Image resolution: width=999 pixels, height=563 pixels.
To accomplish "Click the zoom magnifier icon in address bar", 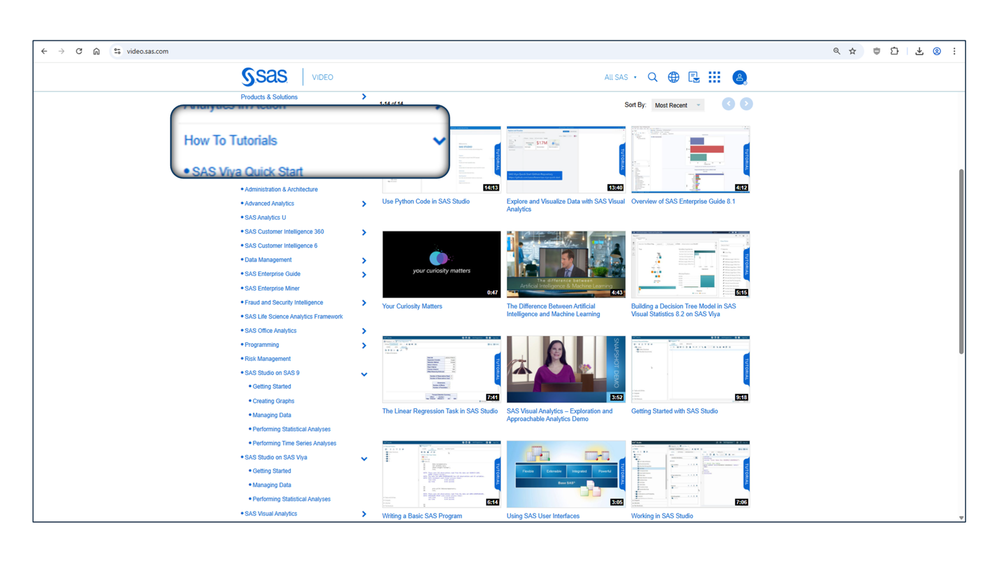I will click(837, 52).
